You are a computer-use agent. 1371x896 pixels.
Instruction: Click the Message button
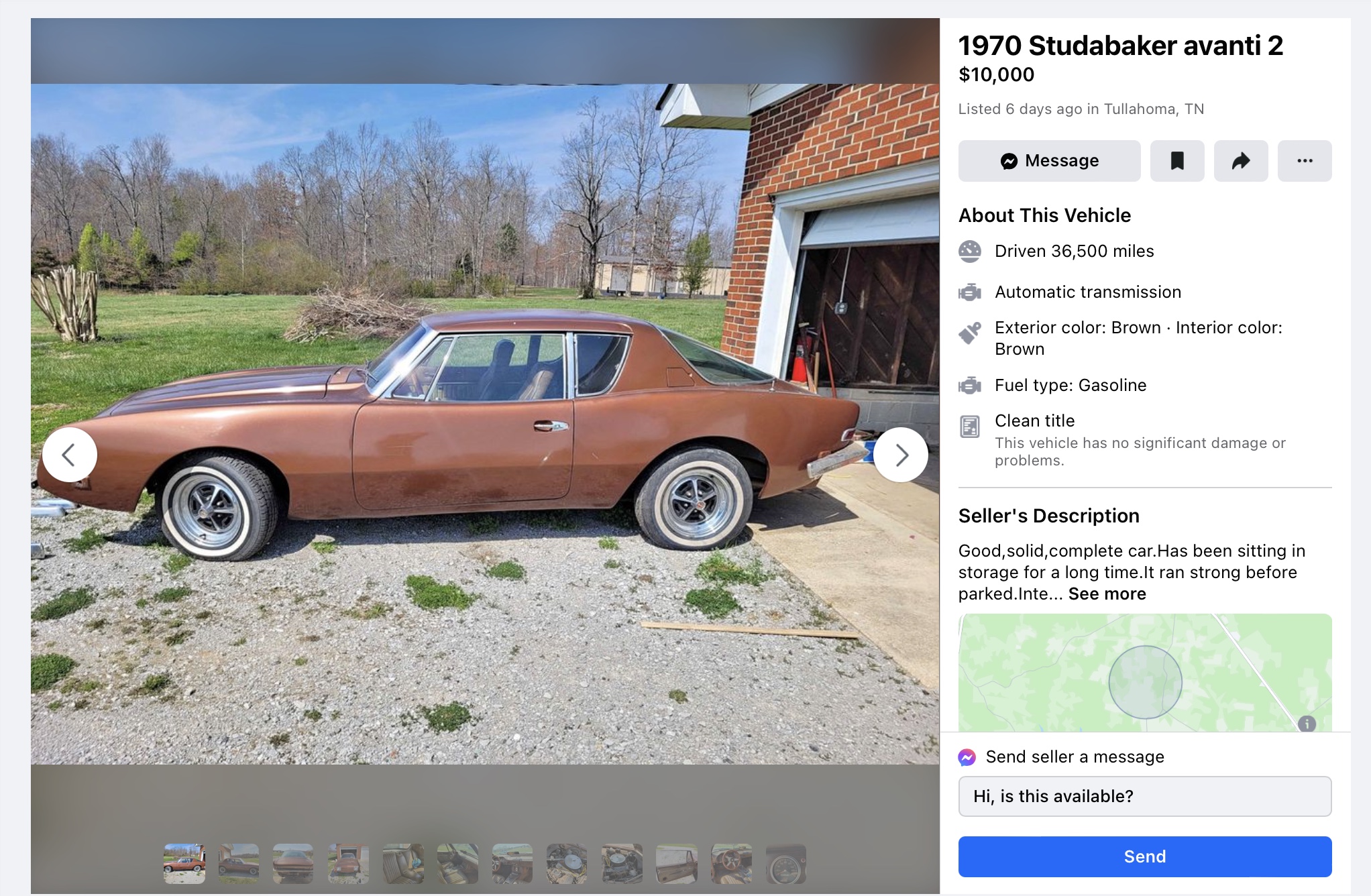coord(1049,161)
